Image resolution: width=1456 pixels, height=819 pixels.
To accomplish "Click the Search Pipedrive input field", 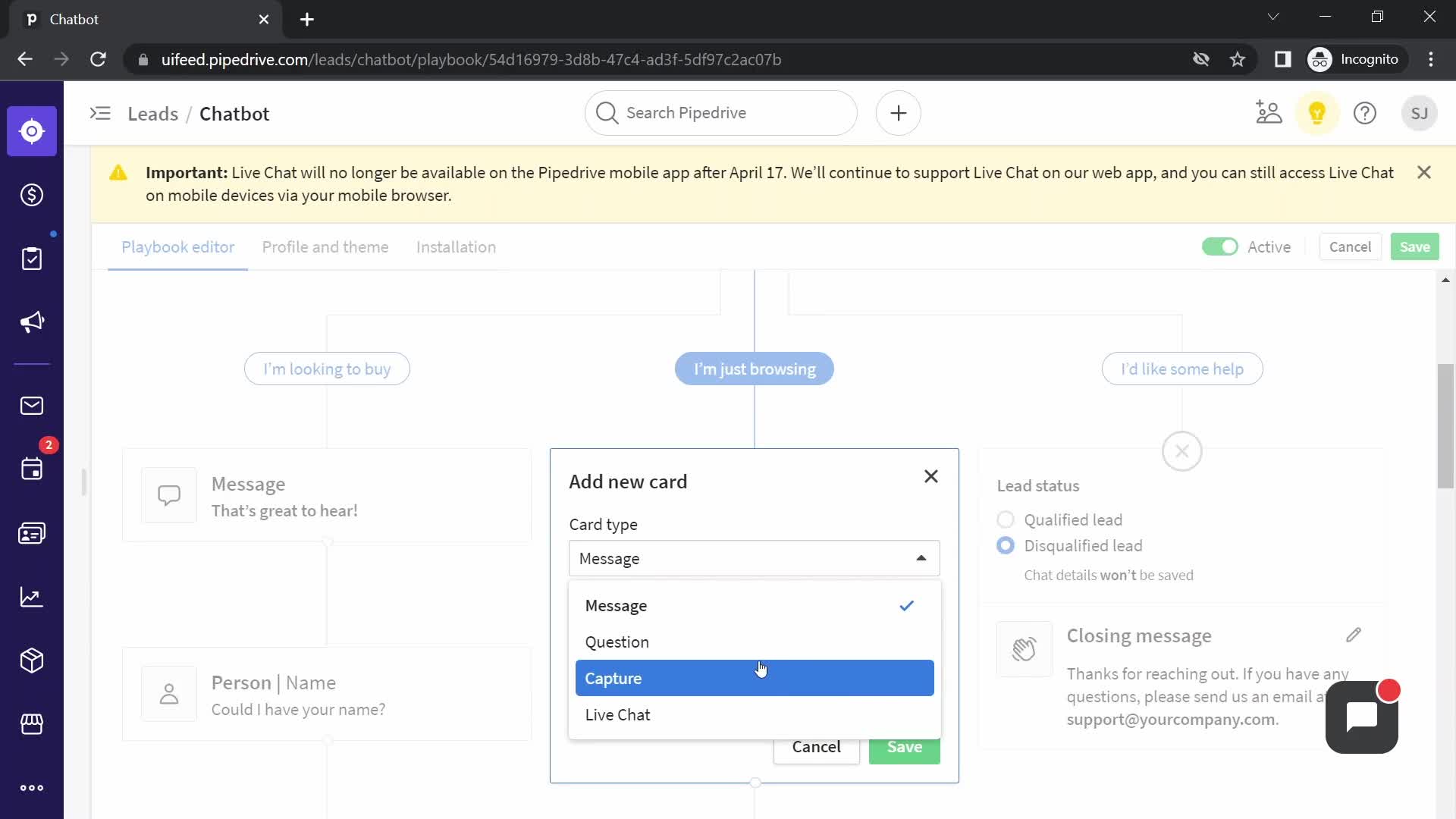I will point(720,113).
